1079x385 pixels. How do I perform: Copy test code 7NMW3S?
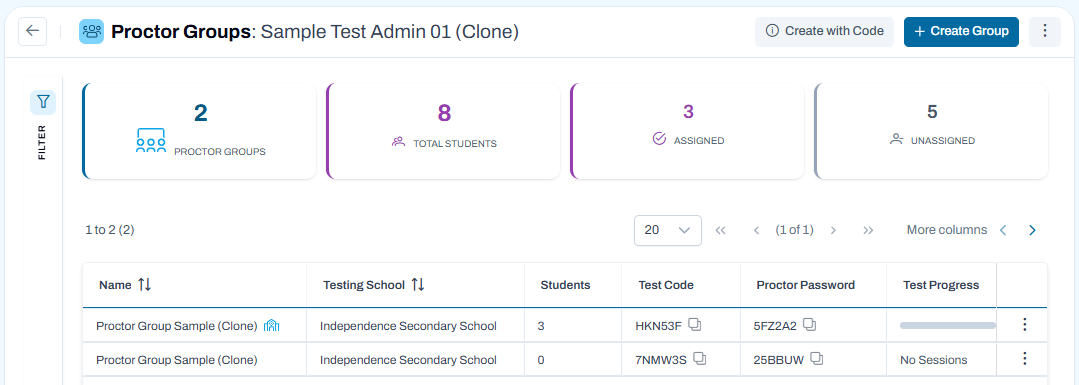(700, 359)
